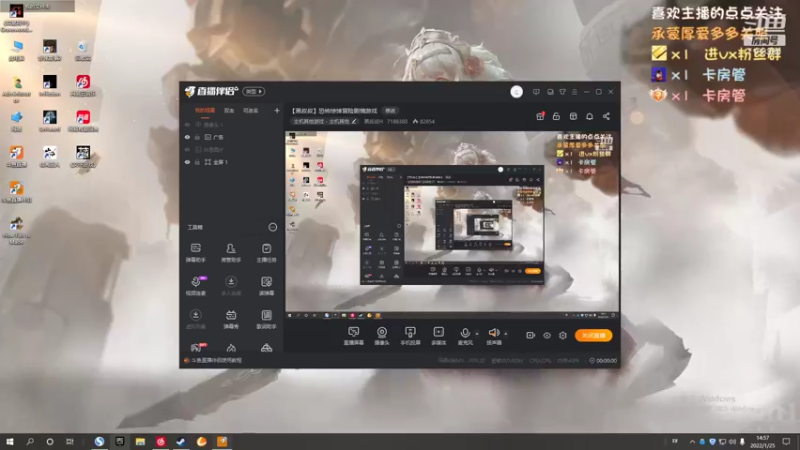Select the 全屏1 source row
This screenshot has width=800, height=450.
(232, 162)
